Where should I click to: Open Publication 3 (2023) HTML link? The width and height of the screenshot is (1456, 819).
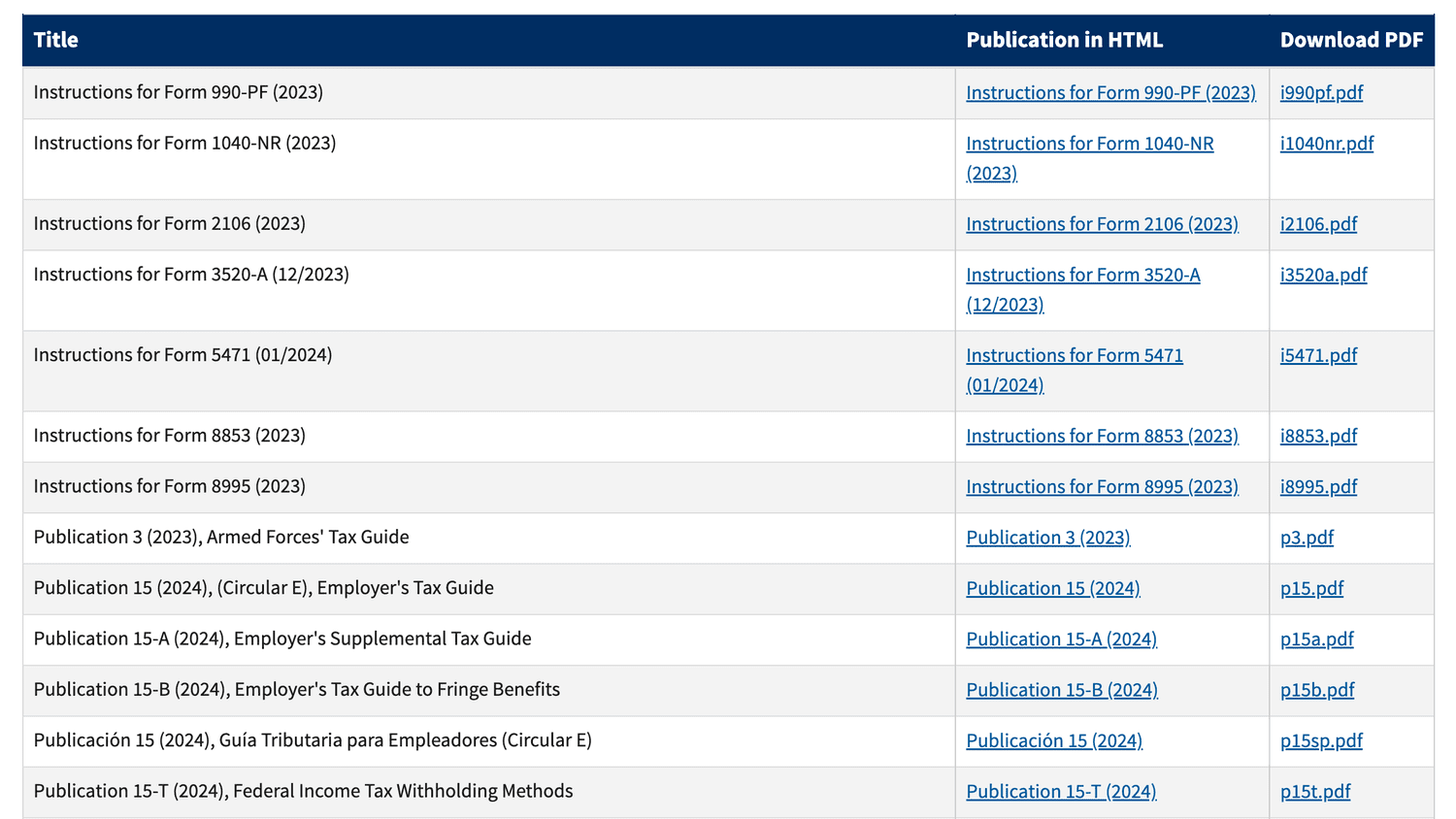[1048, 538]
